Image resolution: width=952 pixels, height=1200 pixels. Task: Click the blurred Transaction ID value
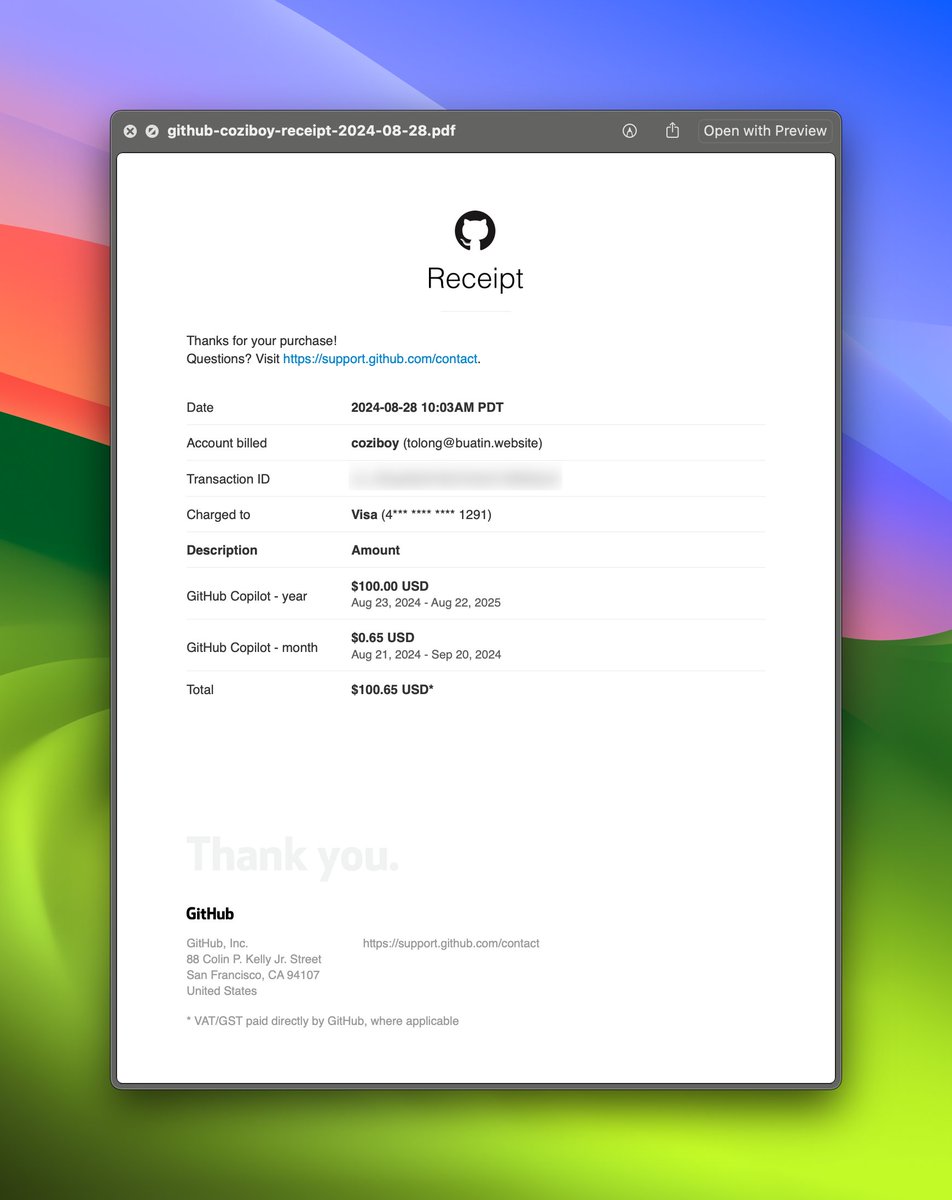click(455, 479)
